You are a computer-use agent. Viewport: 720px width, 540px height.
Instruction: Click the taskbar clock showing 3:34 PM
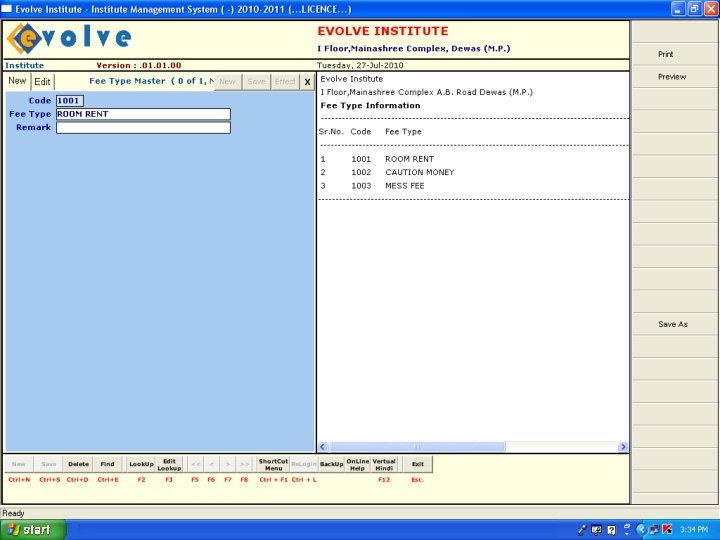[694, 529]
